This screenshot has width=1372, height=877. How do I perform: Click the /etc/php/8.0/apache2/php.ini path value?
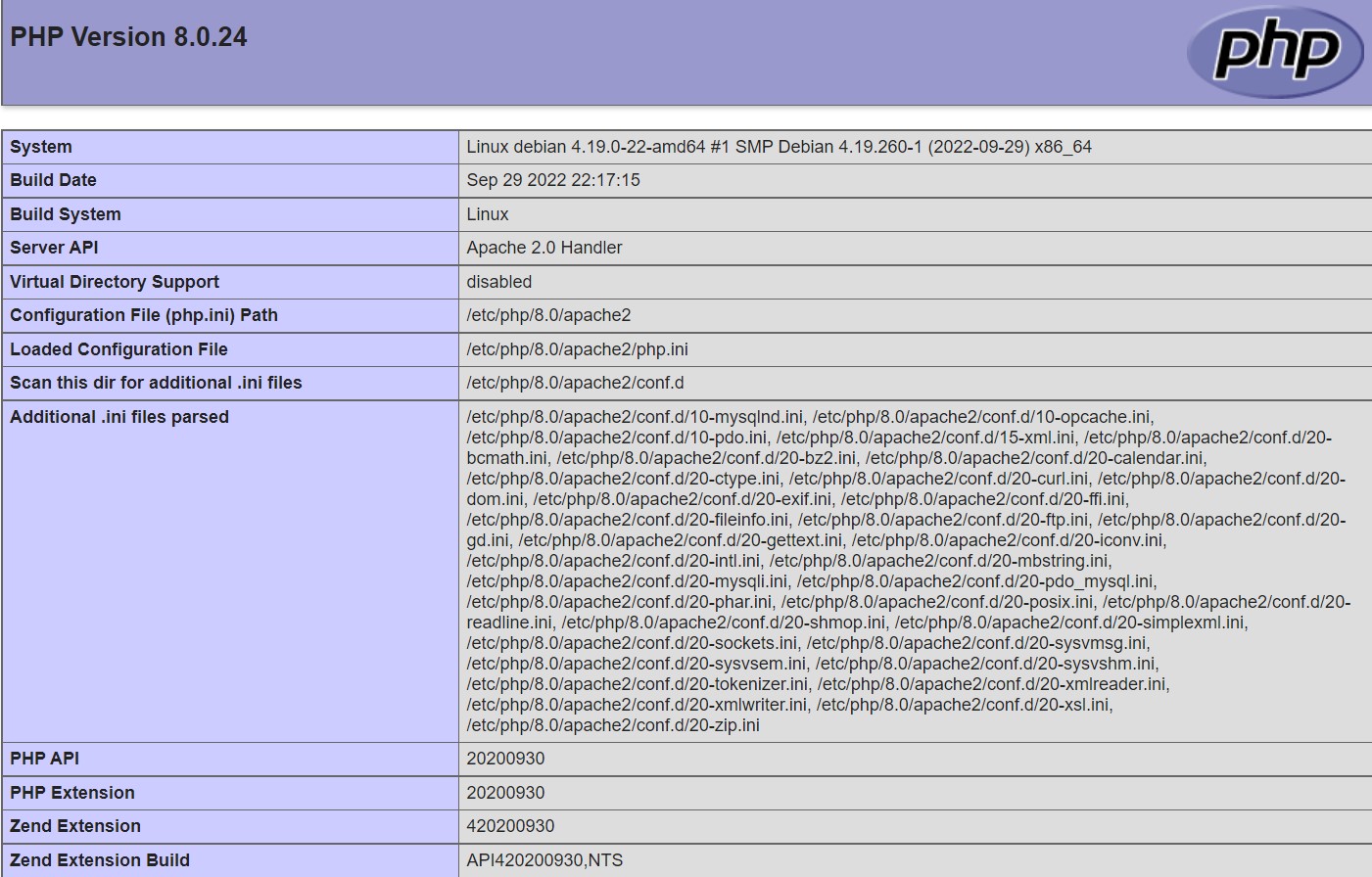coord(577,349)
